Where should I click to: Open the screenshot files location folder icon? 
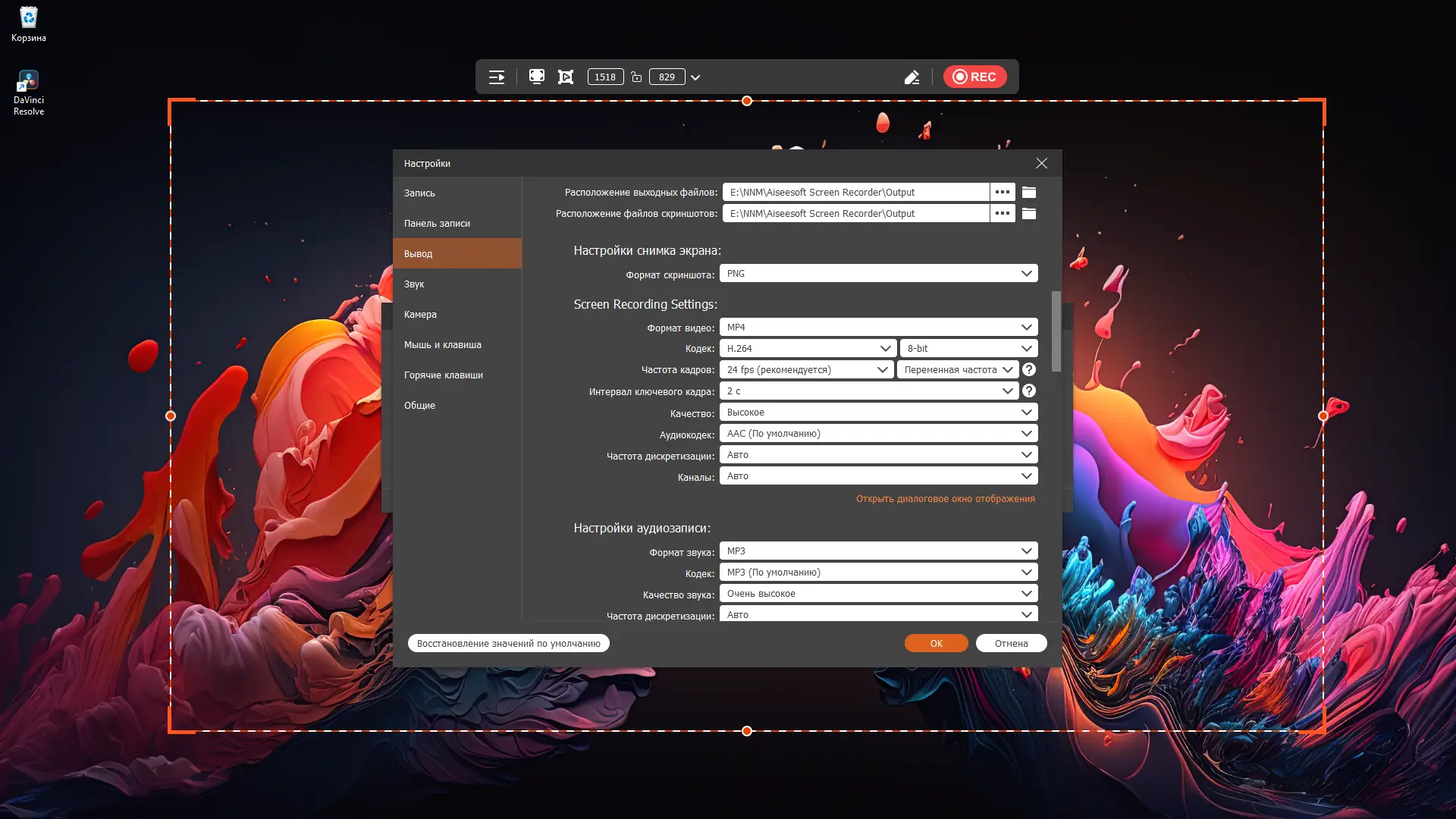[1029, 213]
